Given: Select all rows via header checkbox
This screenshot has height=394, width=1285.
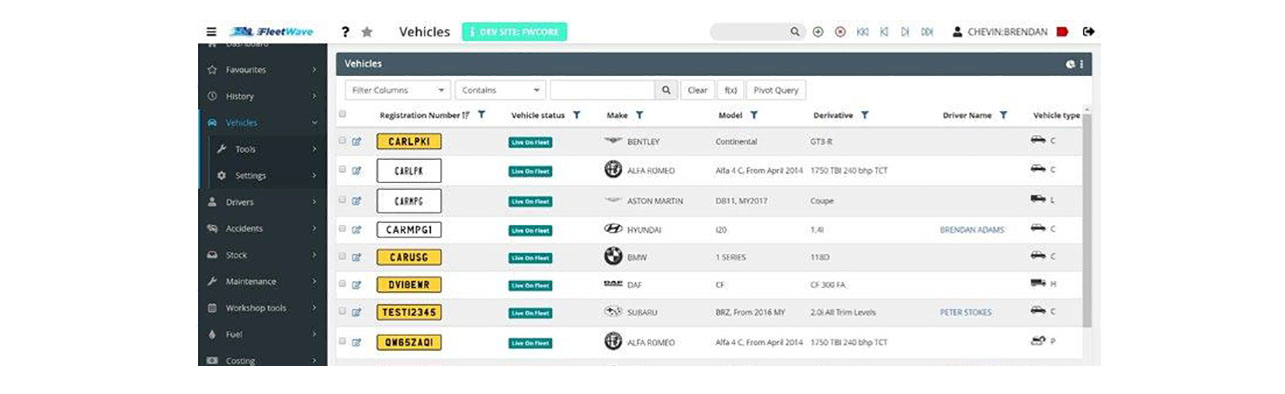Looking at the screenshot, I should (342, 115).
